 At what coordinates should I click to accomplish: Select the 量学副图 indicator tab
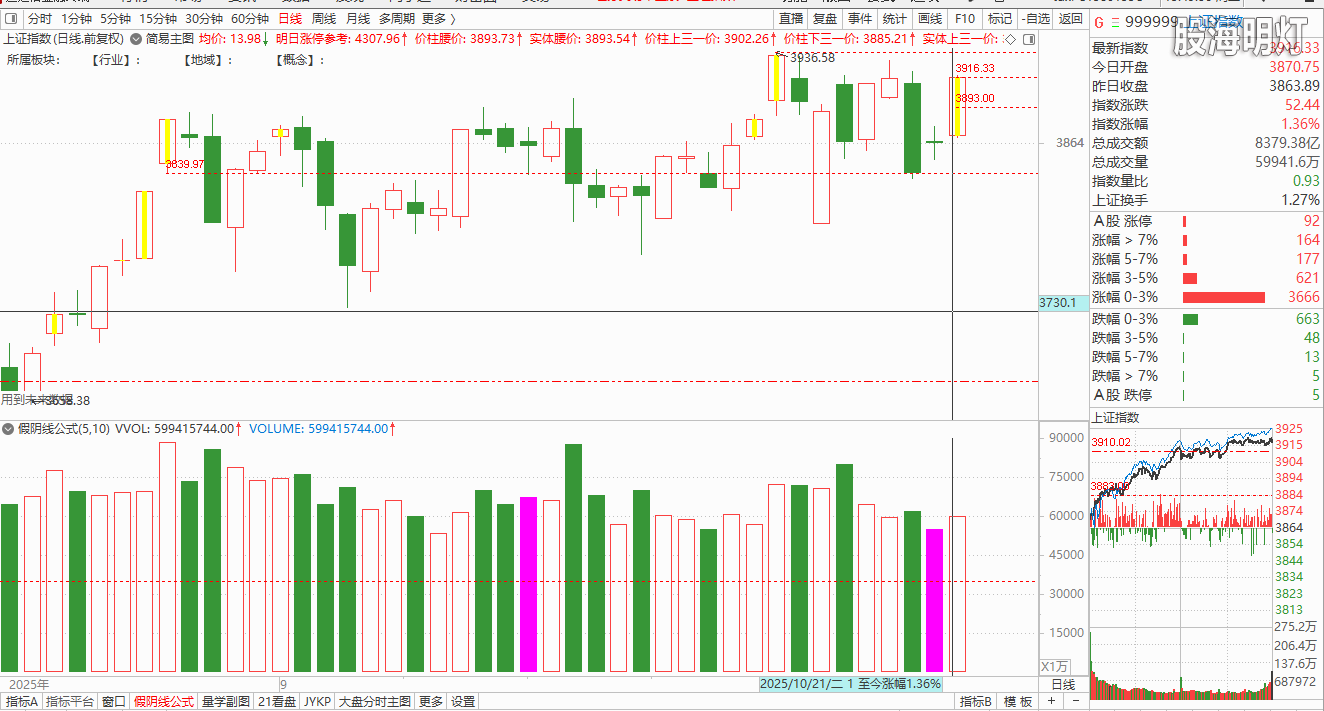point(226,702)
